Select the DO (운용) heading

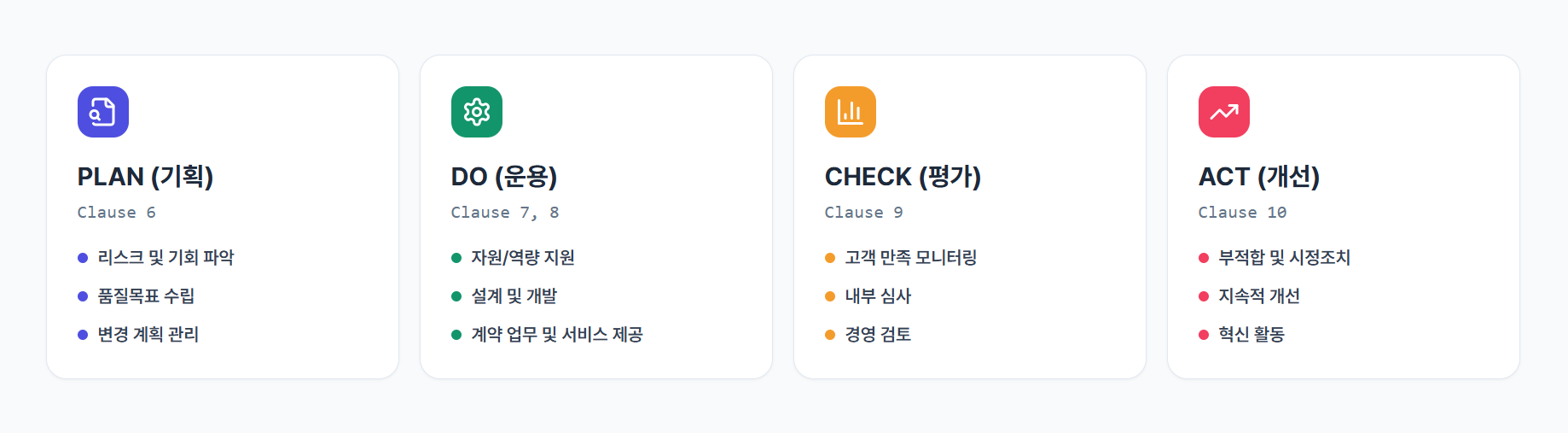(x=504, y=177)
